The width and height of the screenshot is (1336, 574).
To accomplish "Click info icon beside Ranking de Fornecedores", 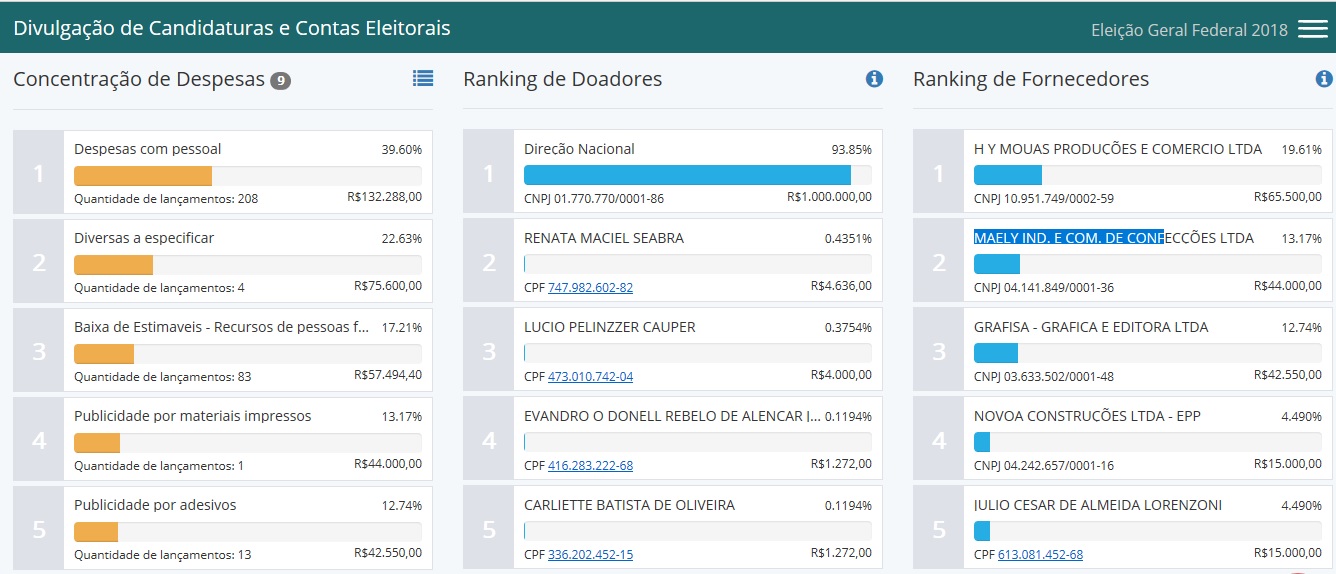I will [x=1324, y=78].
